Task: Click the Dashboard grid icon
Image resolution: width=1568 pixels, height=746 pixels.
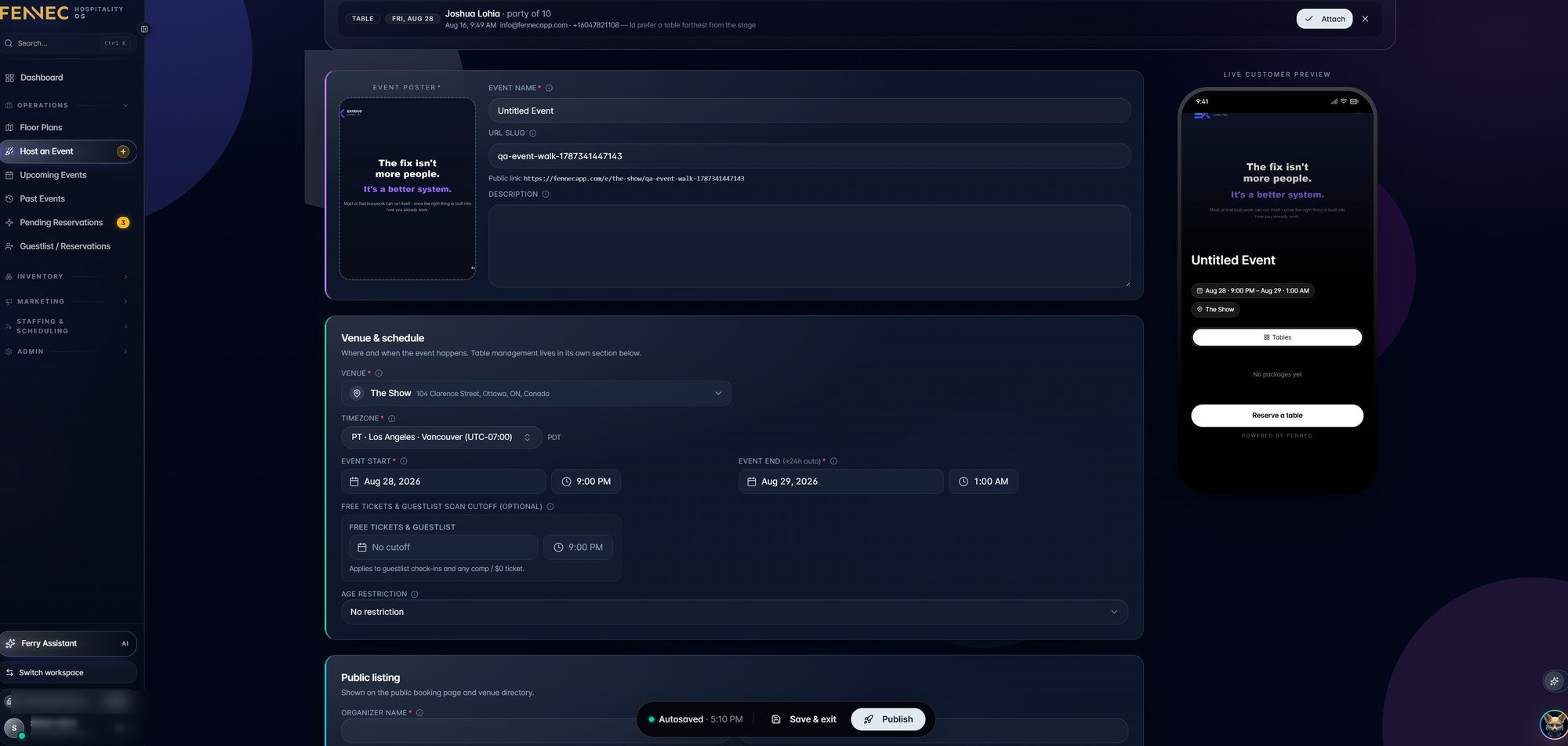Action: pyautogui.click(x=9, y=78)
